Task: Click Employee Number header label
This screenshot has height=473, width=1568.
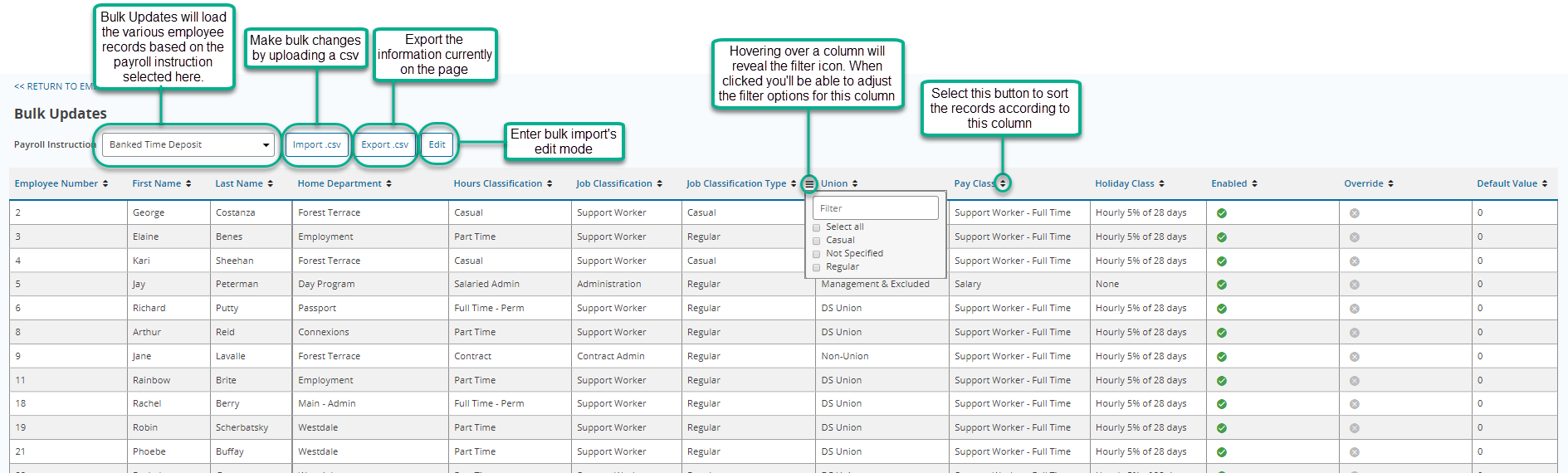Action: coord(56,184)
